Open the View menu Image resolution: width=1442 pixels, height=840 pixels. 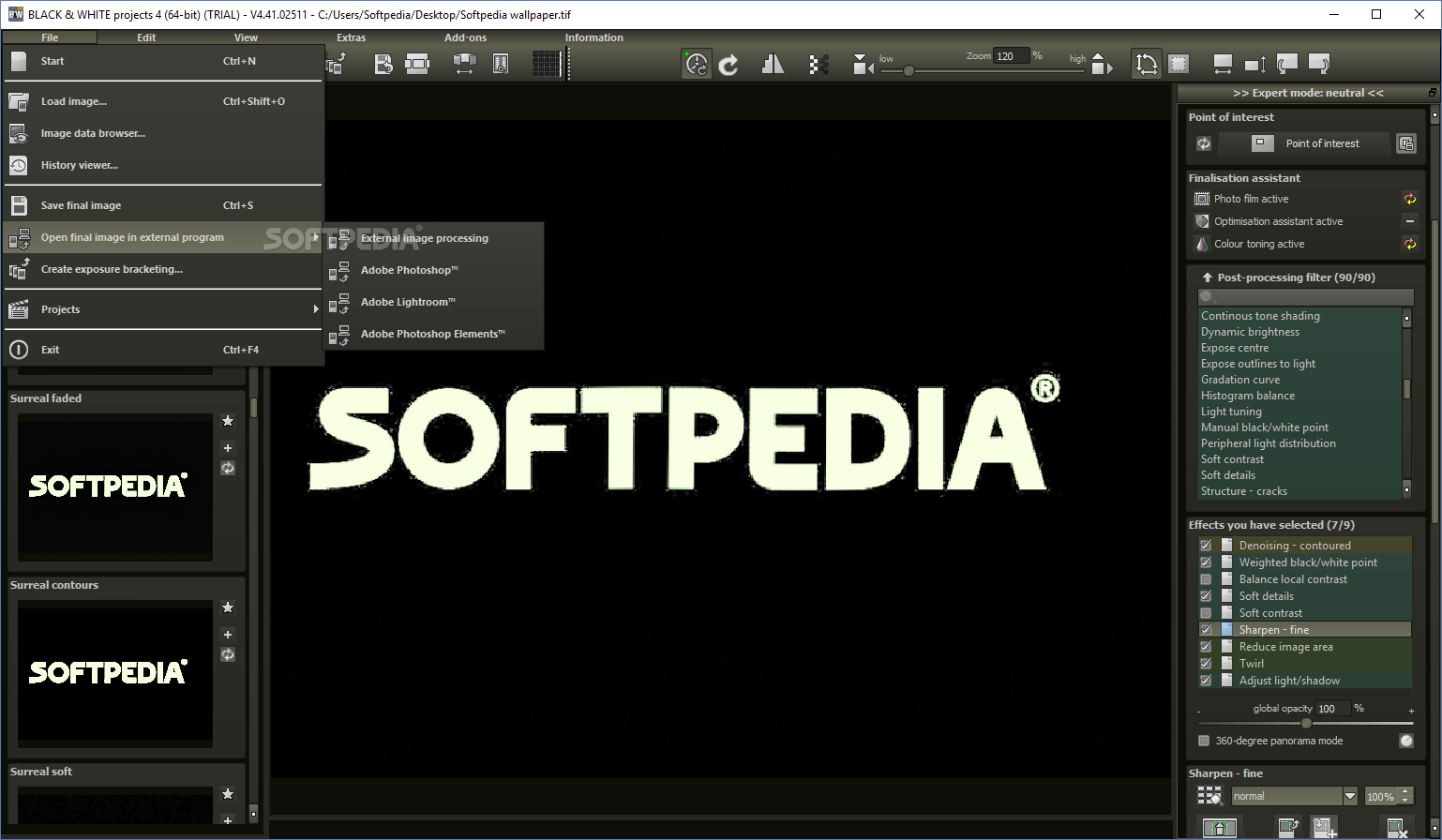click(x=246, y=37)
